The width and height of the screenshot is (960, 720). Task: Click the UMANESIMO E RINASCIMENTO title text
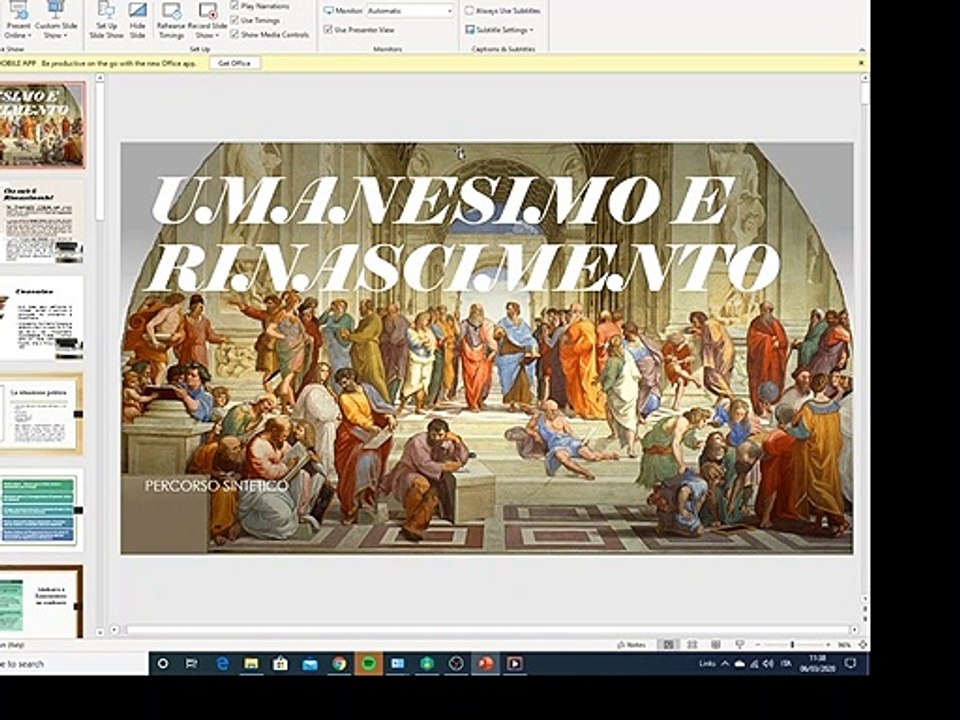(x=463, y=233)
